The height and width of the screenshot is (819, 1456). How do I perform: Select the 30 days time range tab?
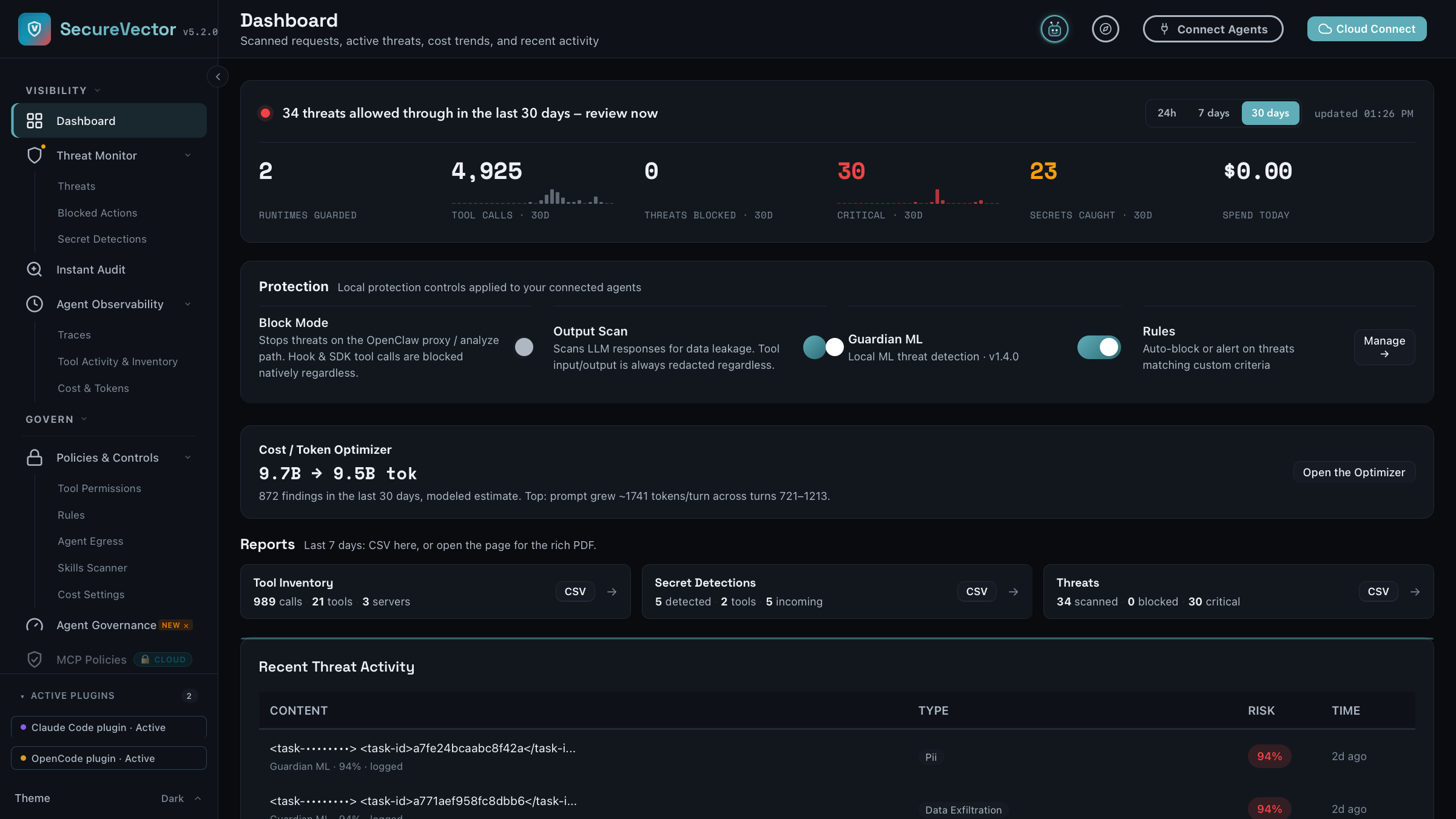tap(1270, 113)
